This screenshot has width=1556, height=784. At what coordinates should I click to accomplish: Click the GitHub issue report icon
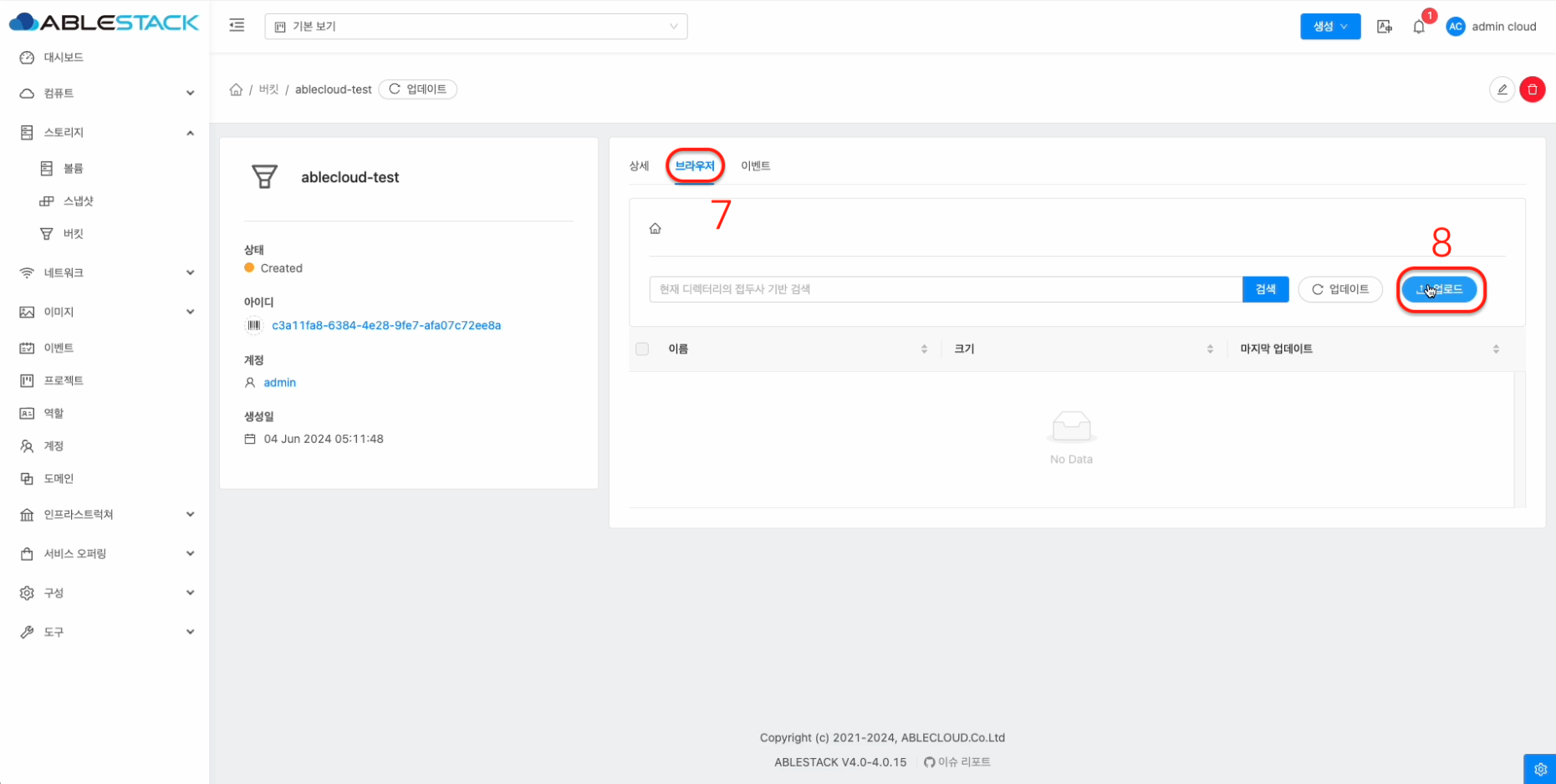click(x=929, y=762)
